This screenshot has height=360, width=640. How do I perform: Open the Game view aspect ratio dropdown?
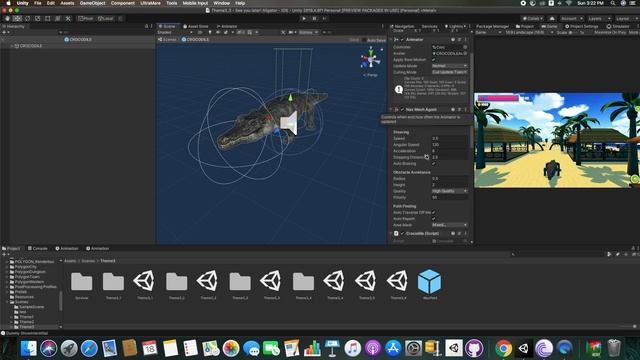529,33
